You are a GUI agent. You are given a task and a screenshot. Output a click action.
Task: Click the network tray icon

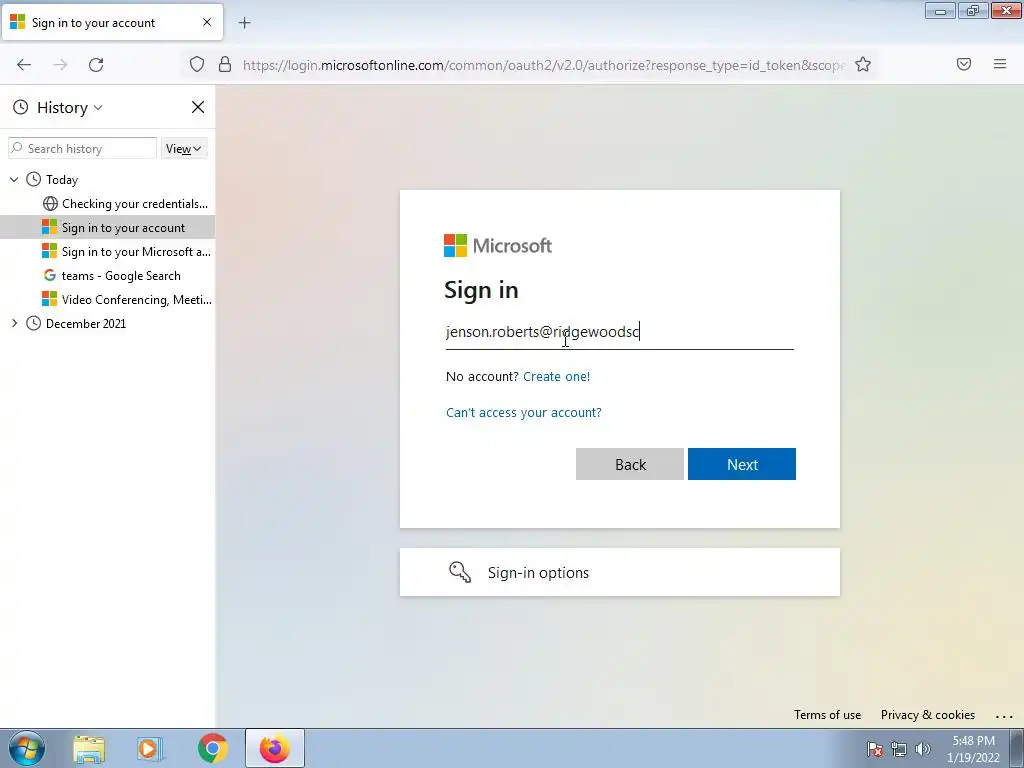pyautogui.click(x=899, y=749)
